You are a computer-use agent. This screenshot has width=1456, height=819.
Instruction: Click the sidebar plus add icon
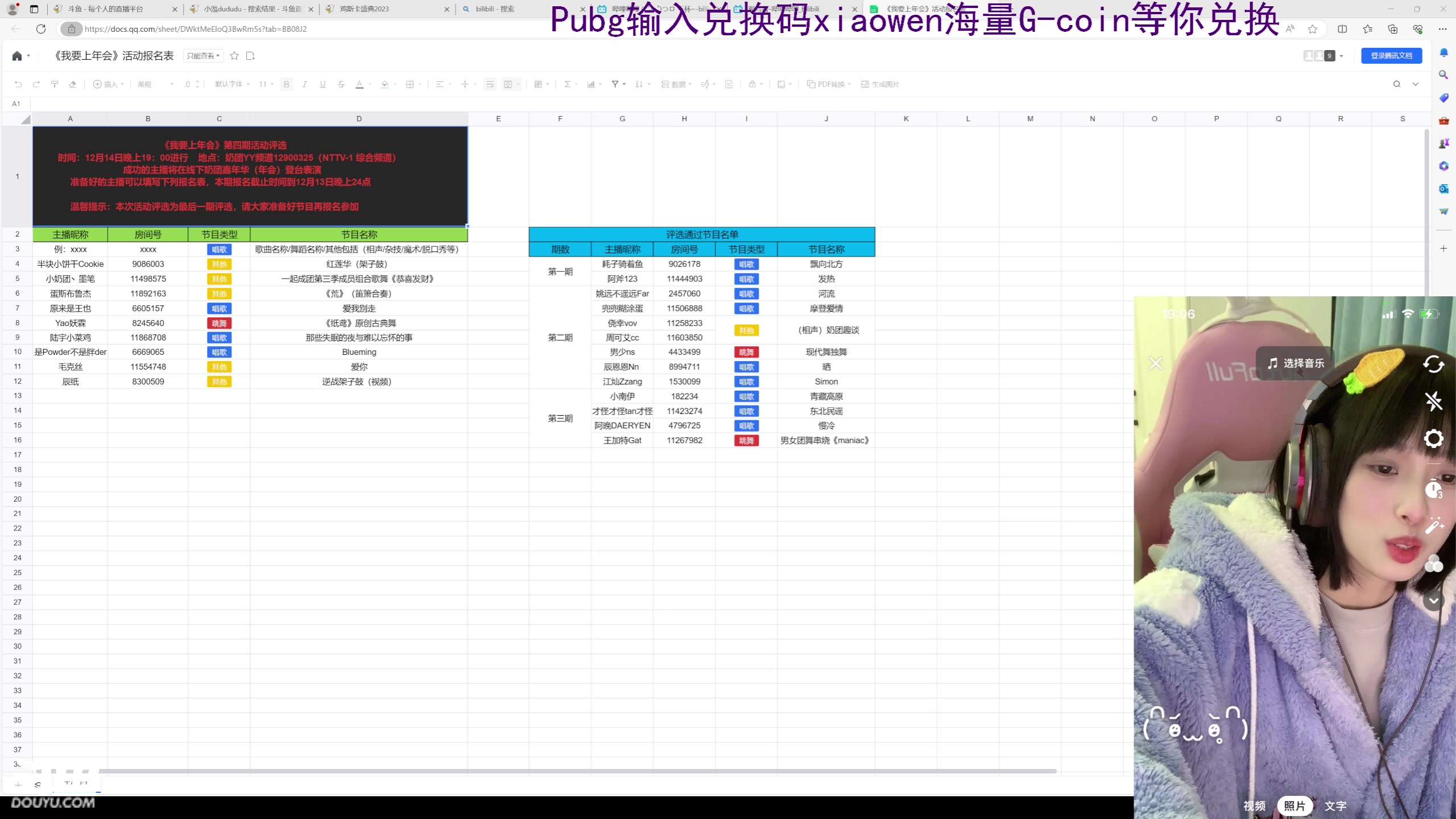(x=1443, y=248)
